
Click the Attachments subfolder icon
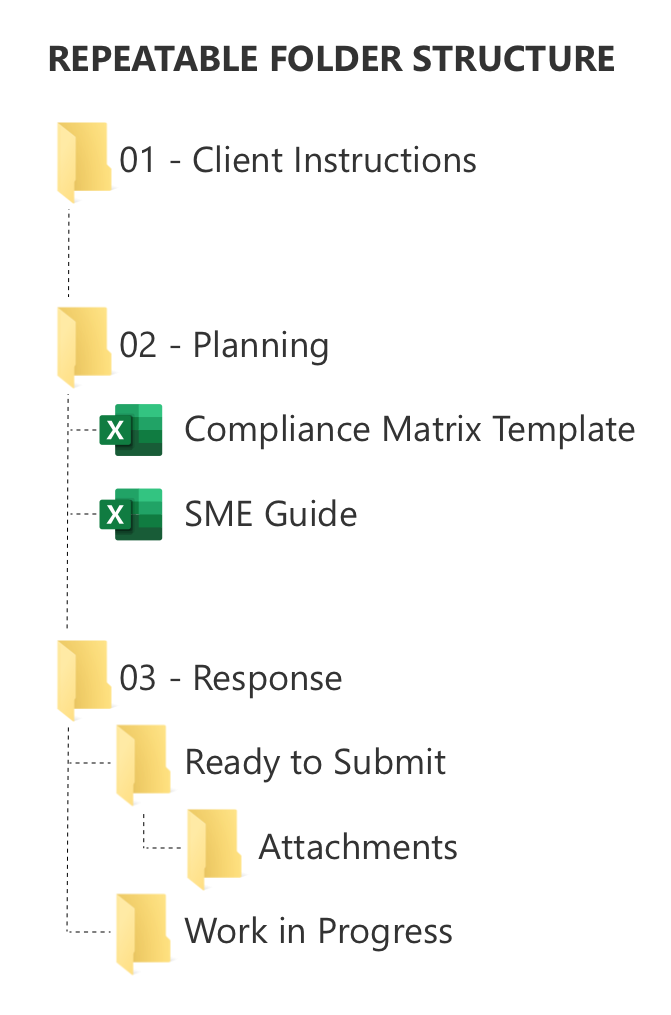(x=215, y=849)
